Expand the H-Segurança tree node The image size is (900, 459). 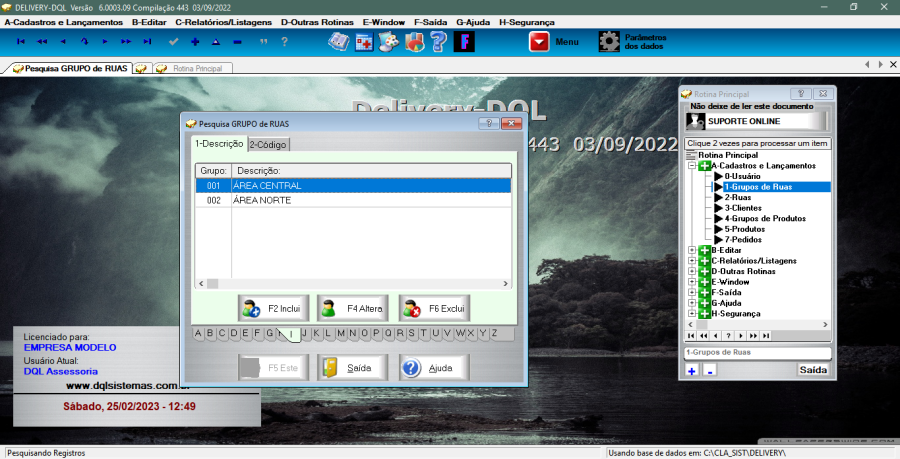692,314
